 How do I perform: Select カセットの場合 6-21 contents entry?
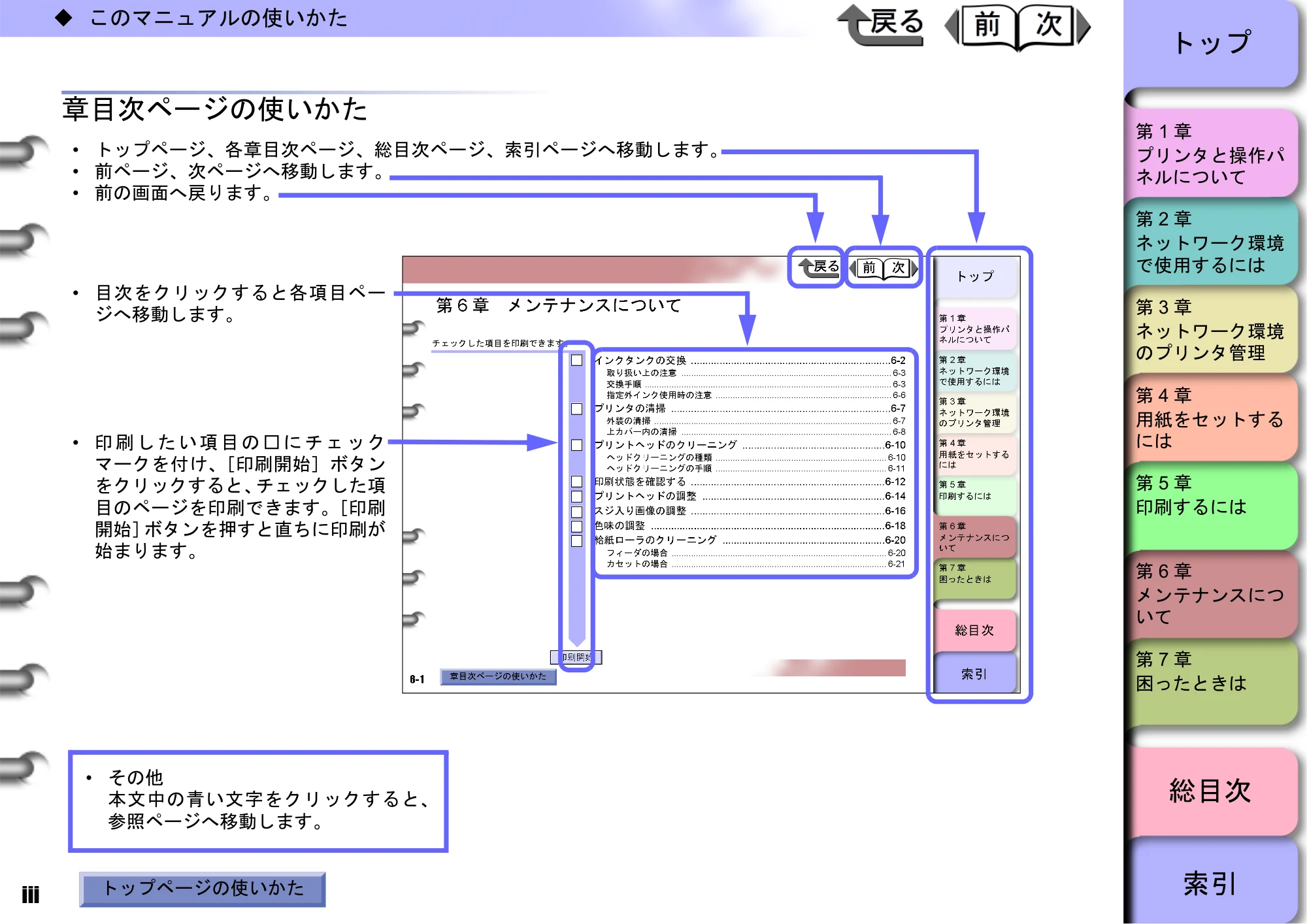[x=755, y=564]
